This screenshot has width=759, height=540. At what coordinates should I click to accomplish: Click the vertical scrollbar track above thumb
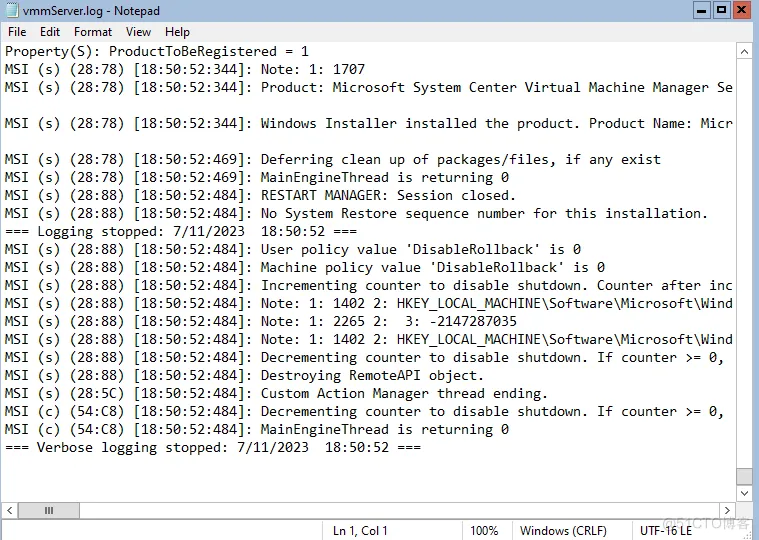[744, 264]
